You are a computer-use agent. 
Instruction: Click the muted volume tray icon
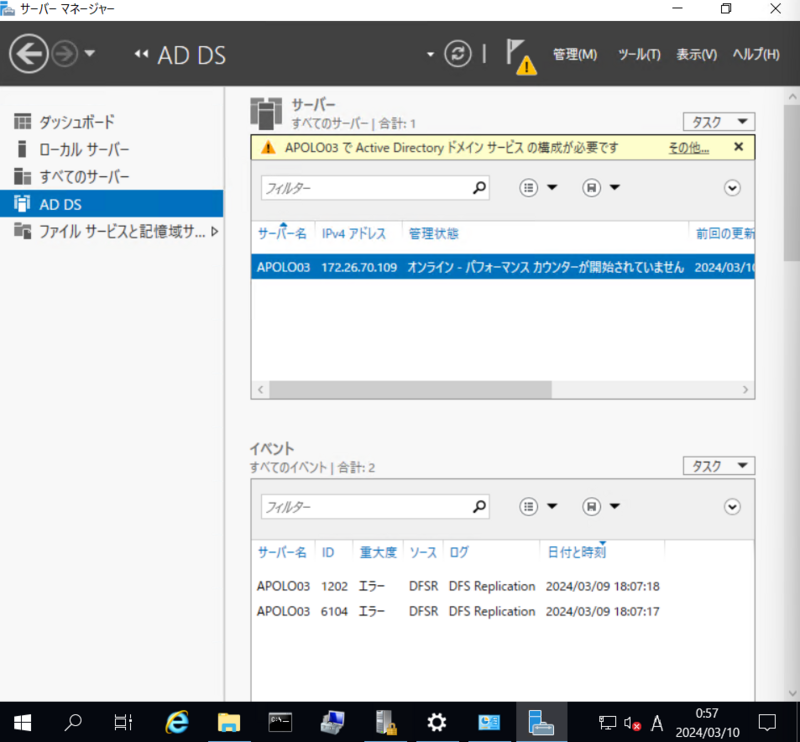(x=632, y=723)
